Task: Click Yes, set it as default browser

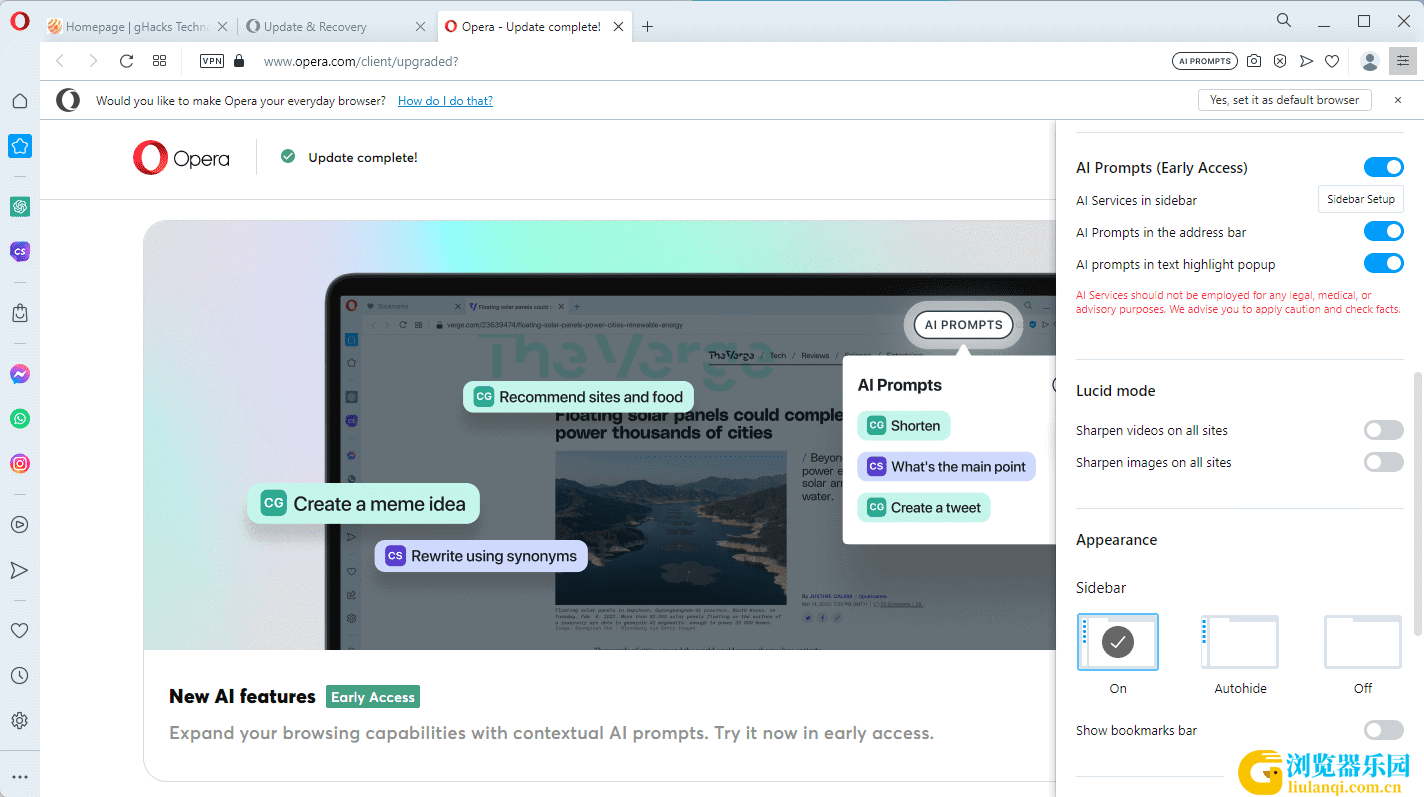Action: 1284,100
